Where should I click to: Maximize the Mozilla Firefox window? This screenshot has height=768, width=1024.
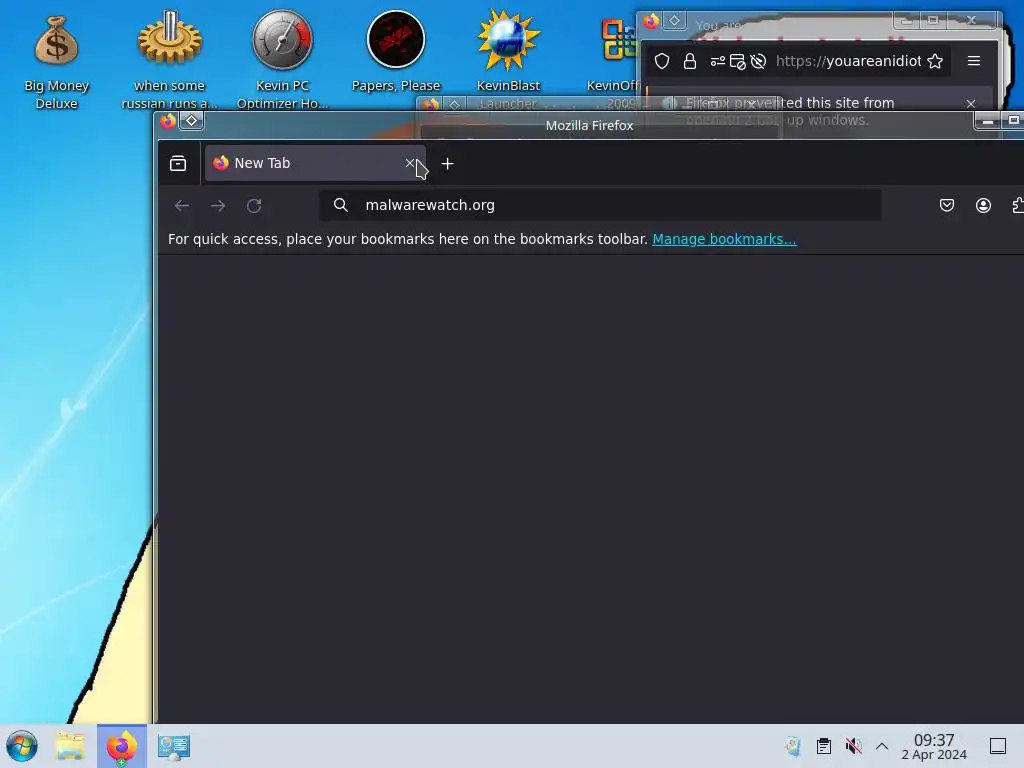(x=1014, y=121)
